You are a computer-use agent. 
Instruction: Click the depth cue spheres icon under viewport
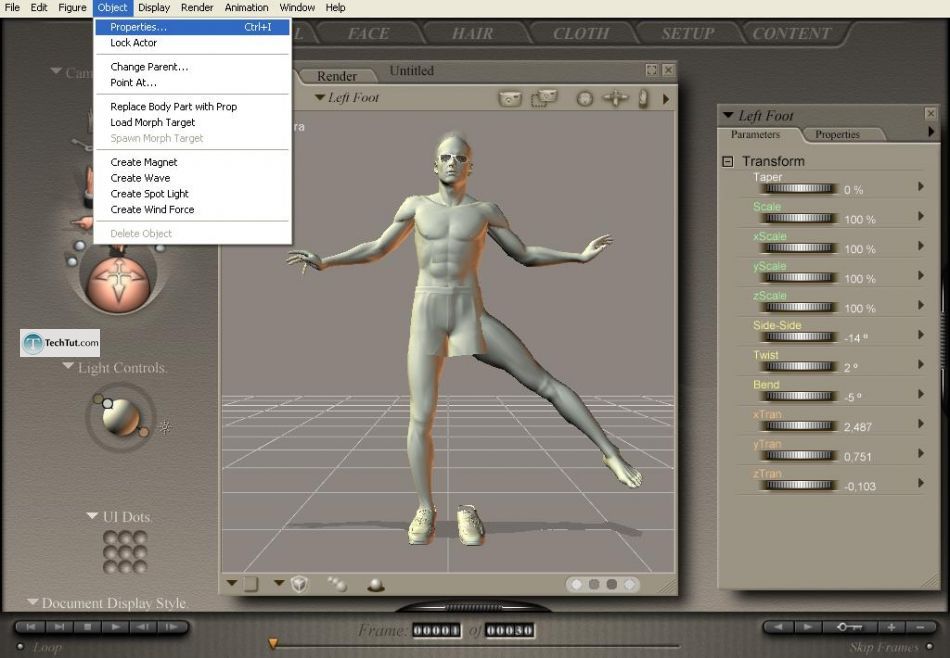click(337, 583)
